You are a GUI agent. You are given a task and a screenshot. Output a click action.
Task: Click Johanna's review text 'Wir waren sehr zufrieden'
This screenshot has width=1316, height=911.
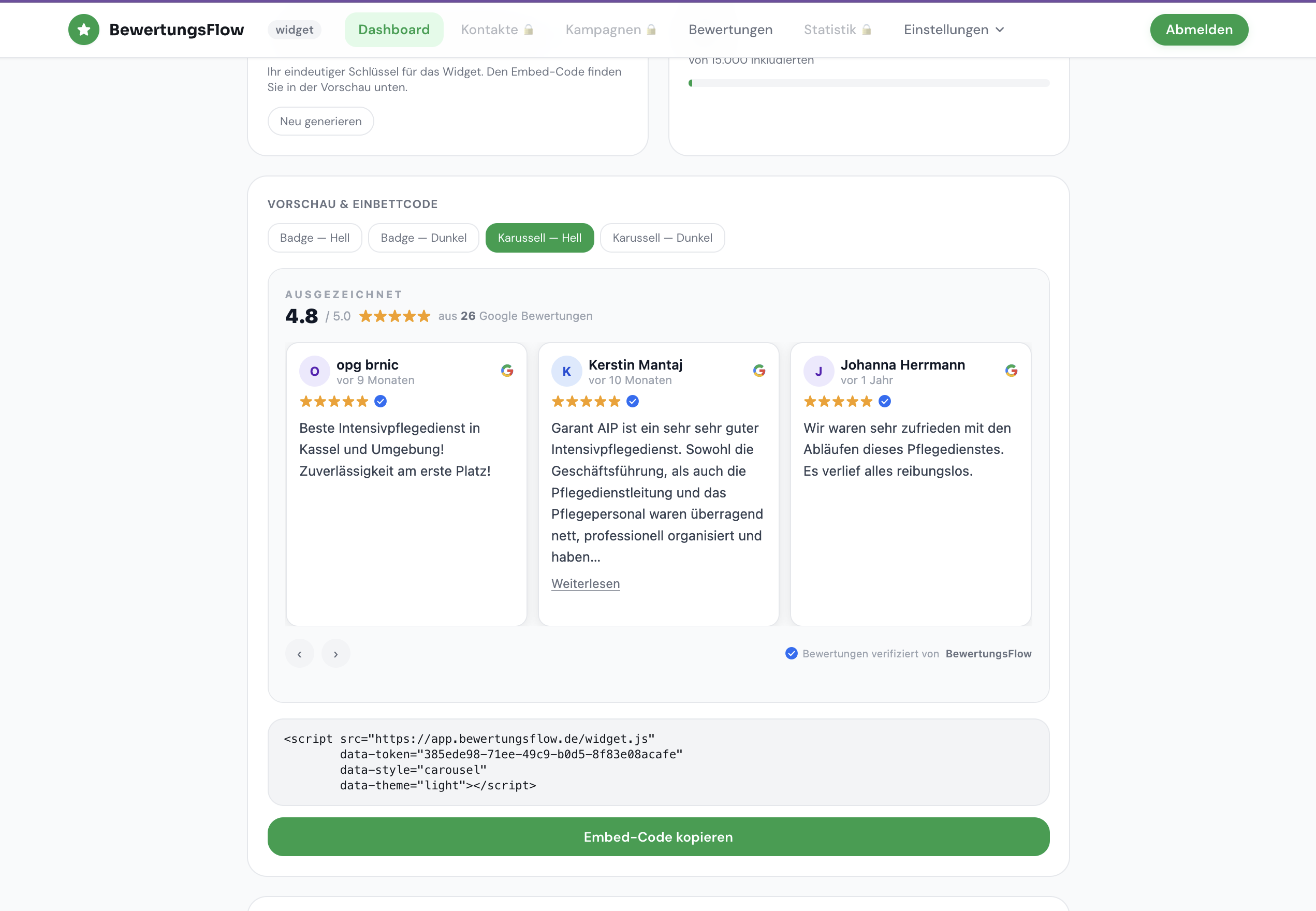907,450
